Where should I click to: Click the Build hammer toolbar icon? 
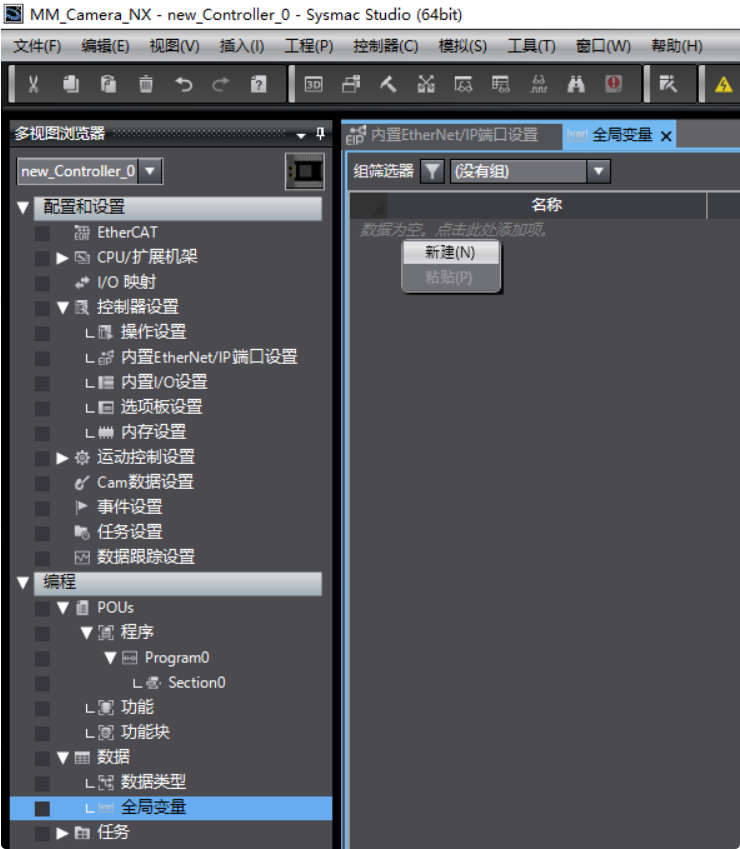click(x=388, y=84)
